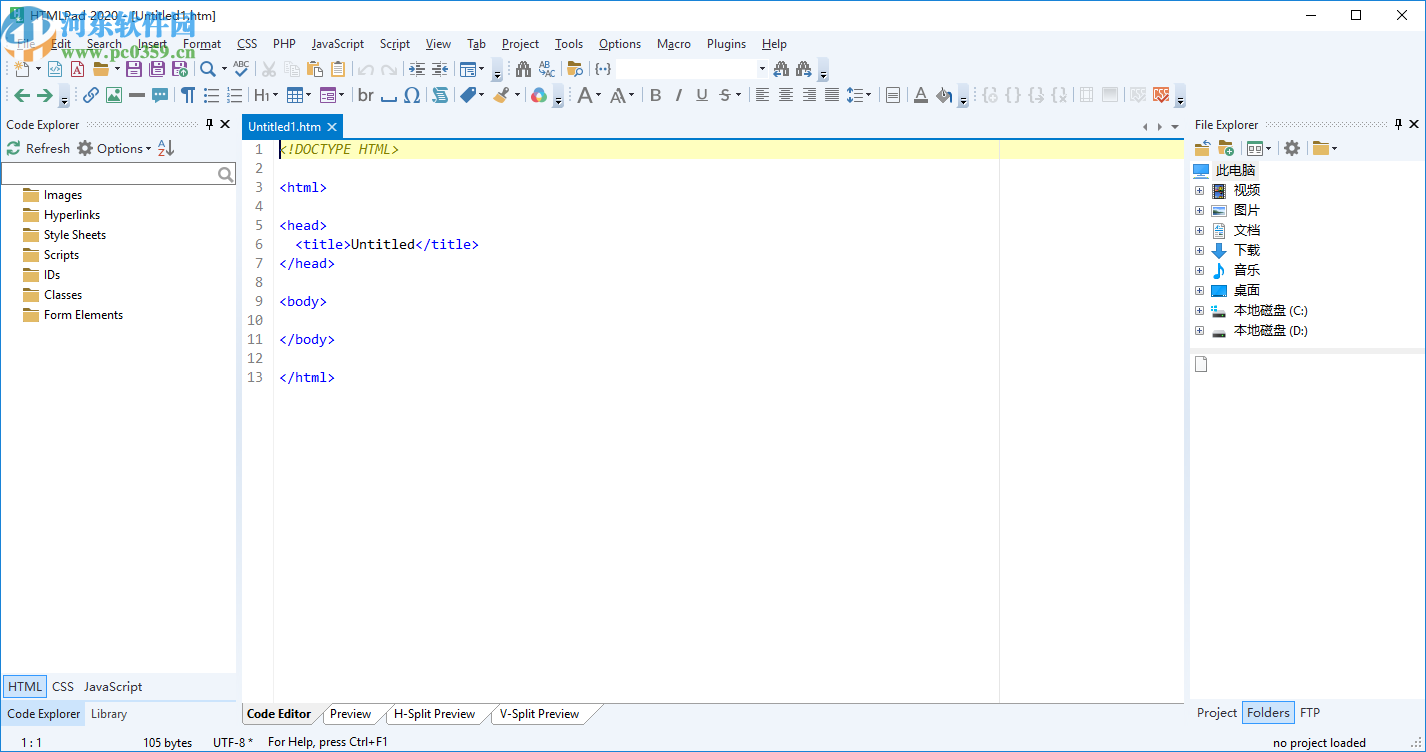Click the save file icon
The width and height of the screenshot is (1426, 752).
133,69
